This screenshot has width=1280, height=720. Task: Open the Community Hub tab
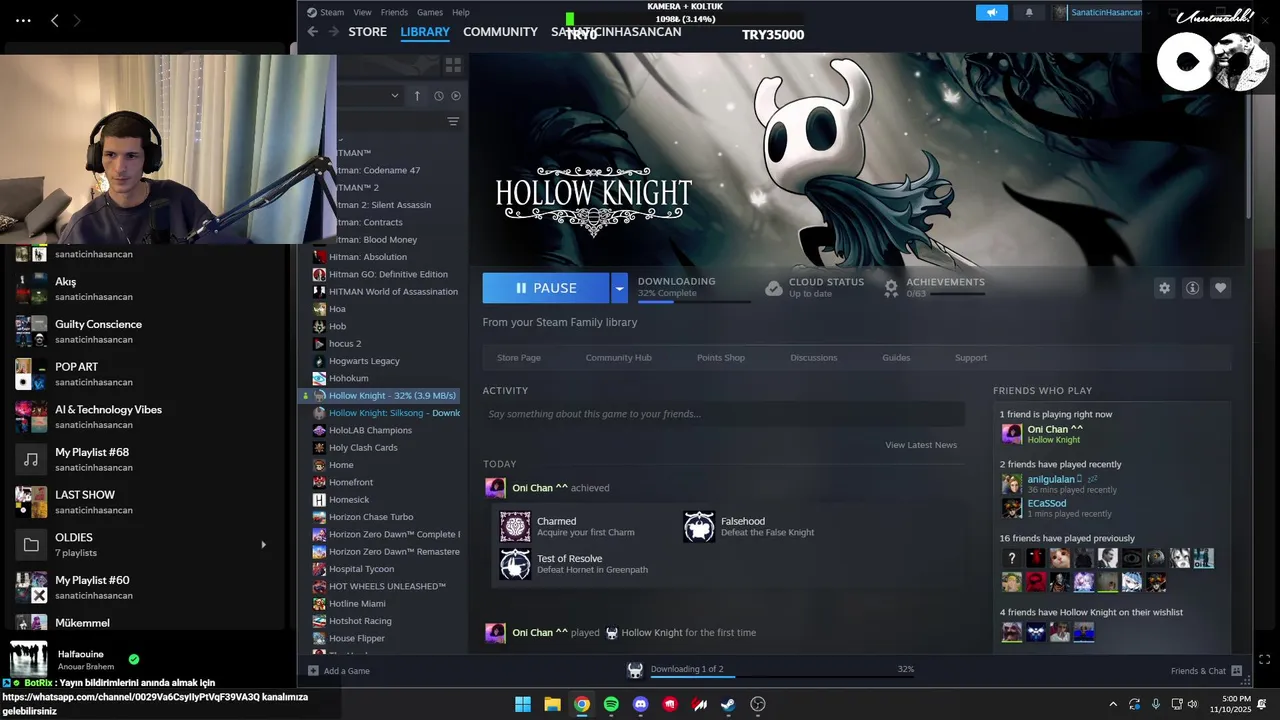coord(618,358)
